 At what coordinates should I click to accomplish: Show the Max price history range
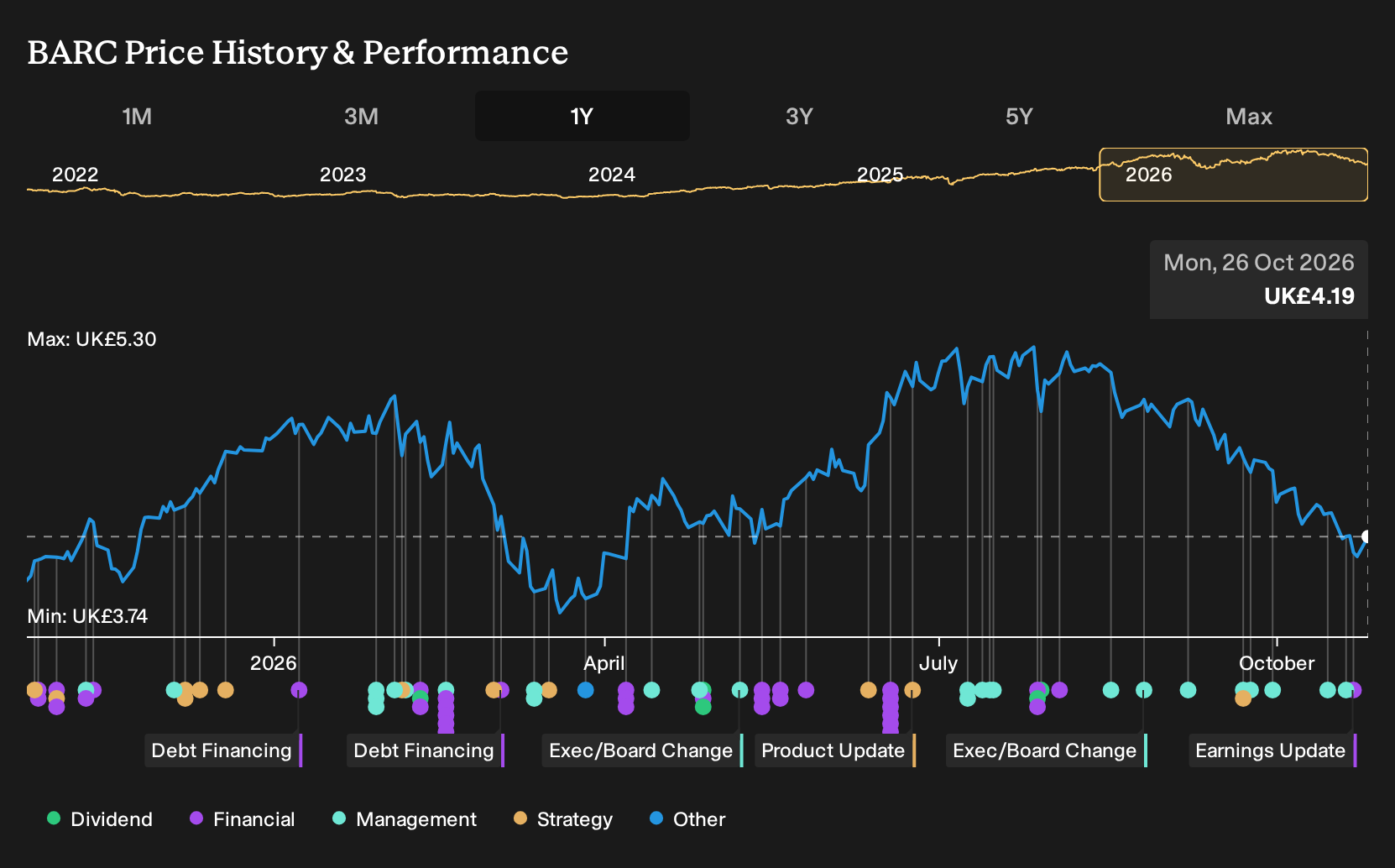pos(1249,116)
